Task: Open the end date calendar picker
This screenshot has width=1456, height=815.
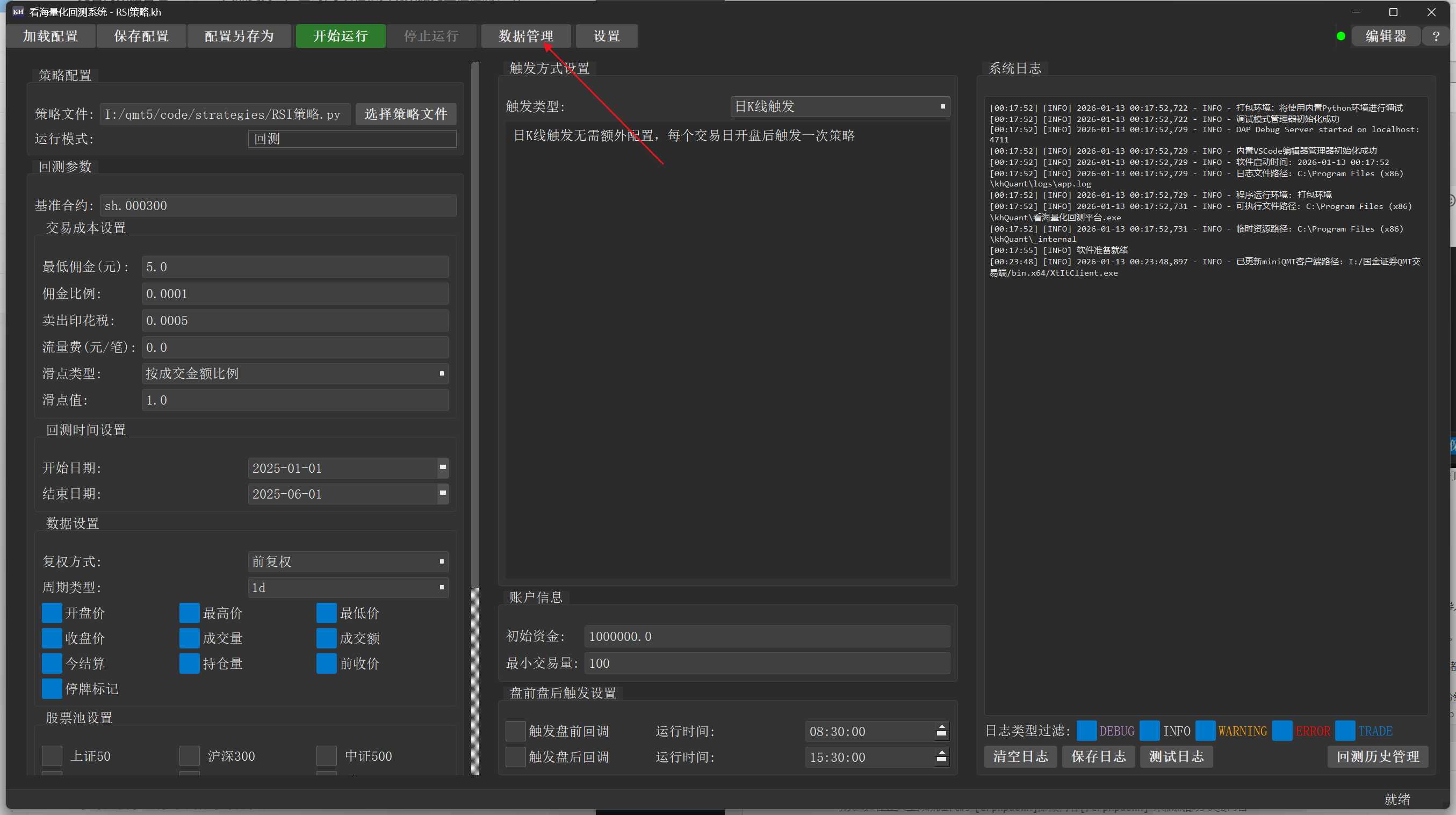Action: point(443,493)
